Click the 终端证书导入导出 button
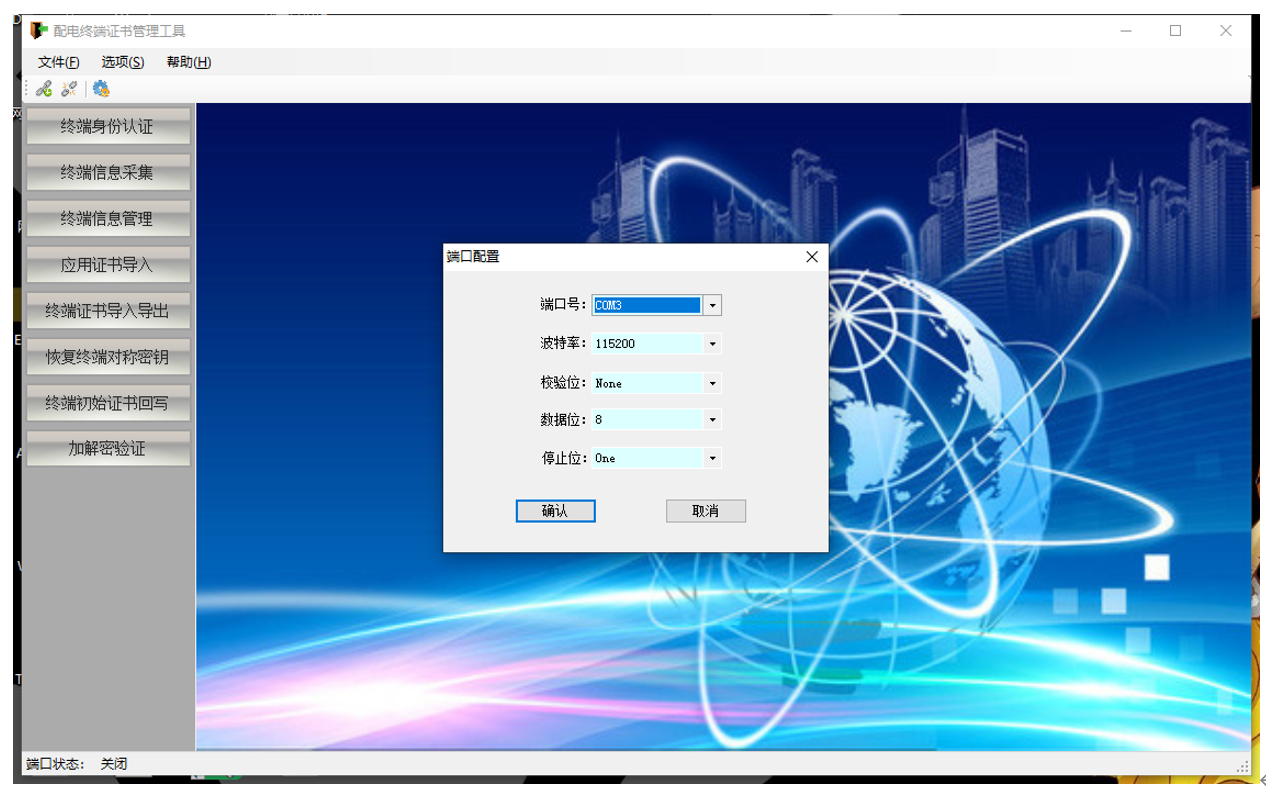The image size is (1266, 790). pos(108,311)
